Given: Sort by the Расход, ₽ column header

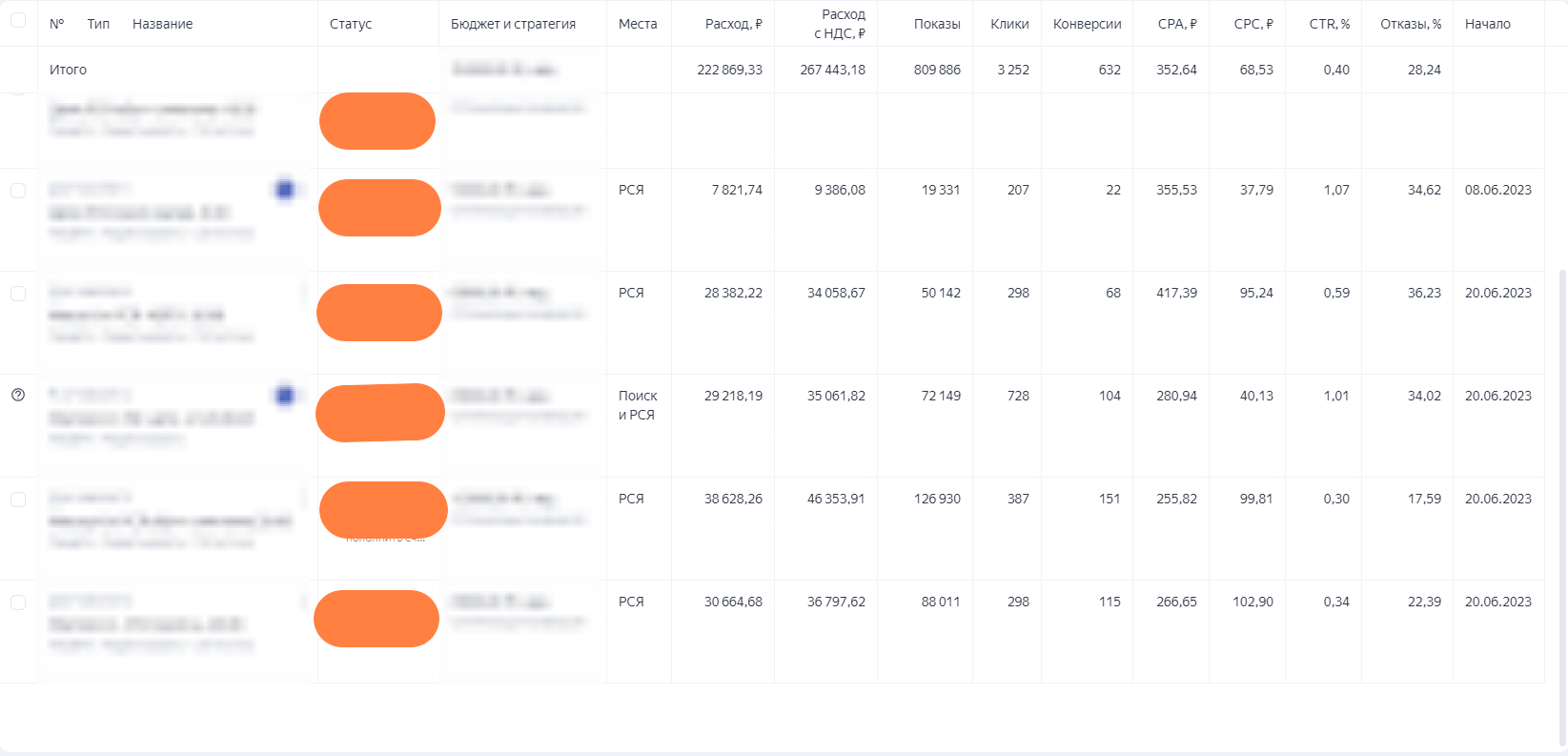Looking at the screenshot, I should pyautogui.click(x=734, y=24).
